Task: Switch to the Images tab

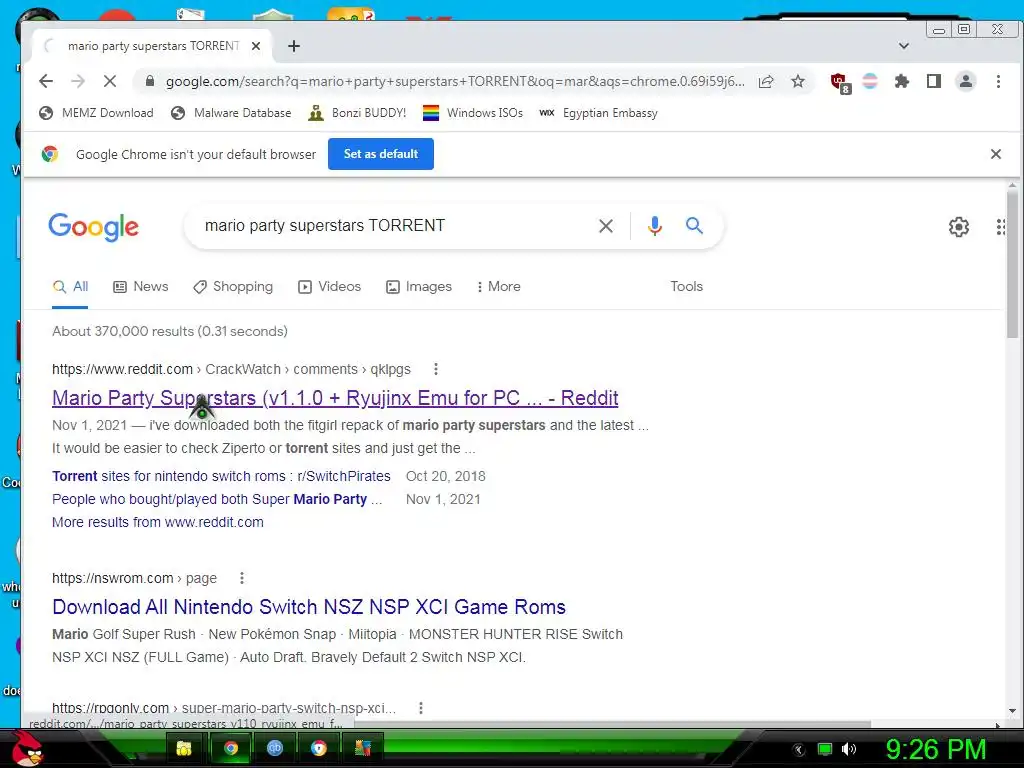Action: point(419,287)
